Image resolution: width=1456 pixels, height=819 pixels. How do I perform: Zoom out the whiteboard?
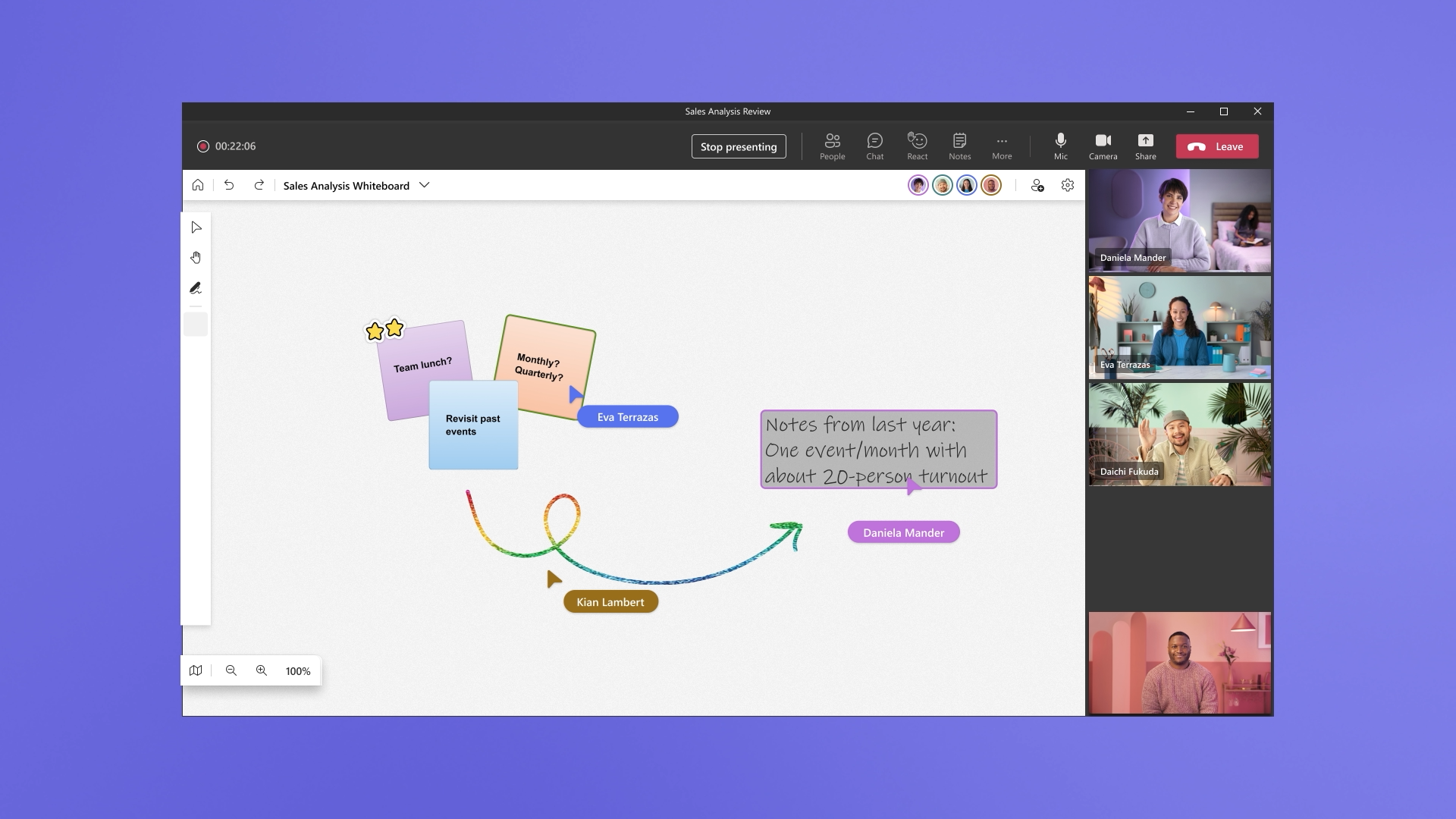tap(231, 670)
